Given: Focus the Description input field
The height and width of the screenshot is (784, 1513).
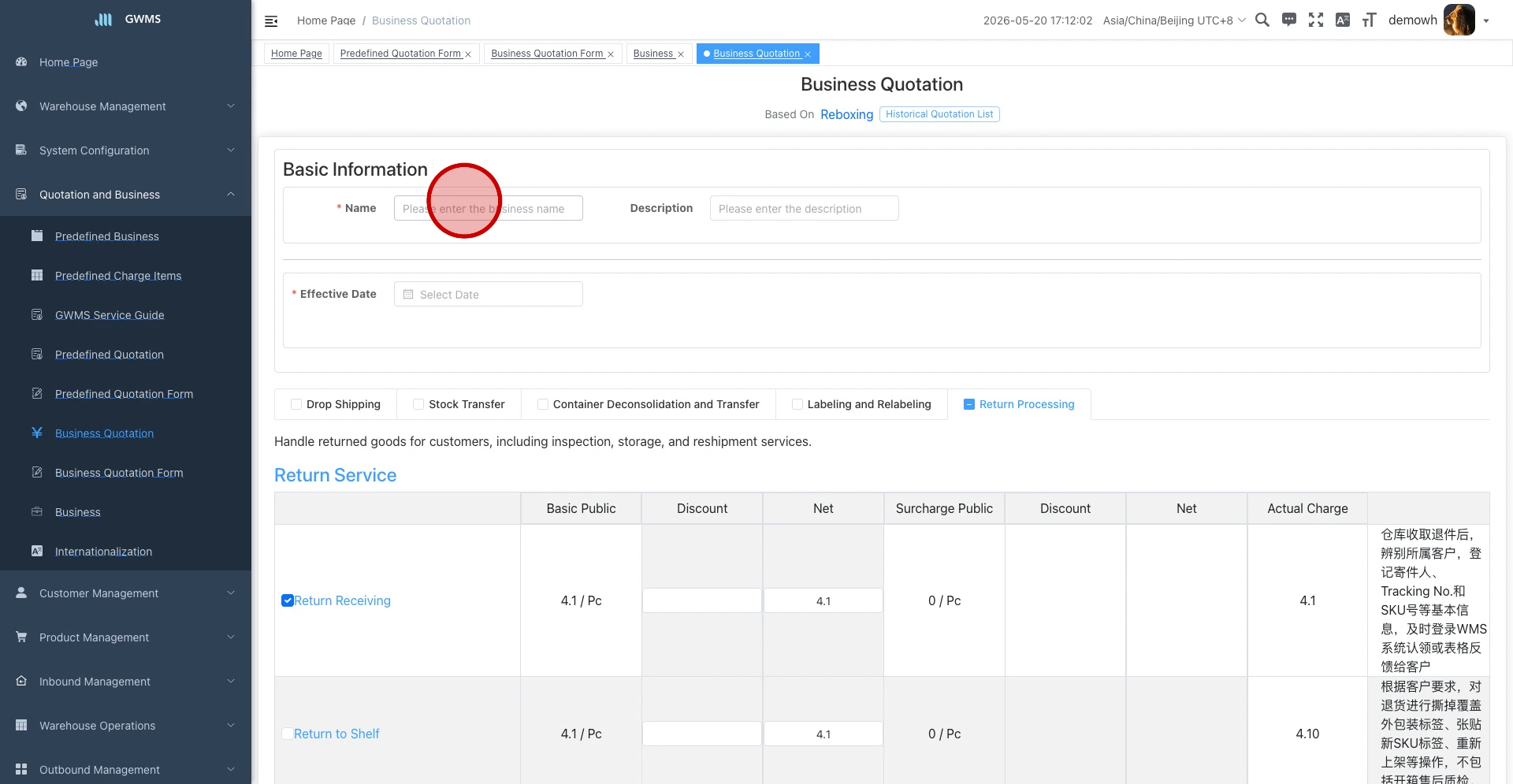Looking at the screenshot, I should pos(804,208).
